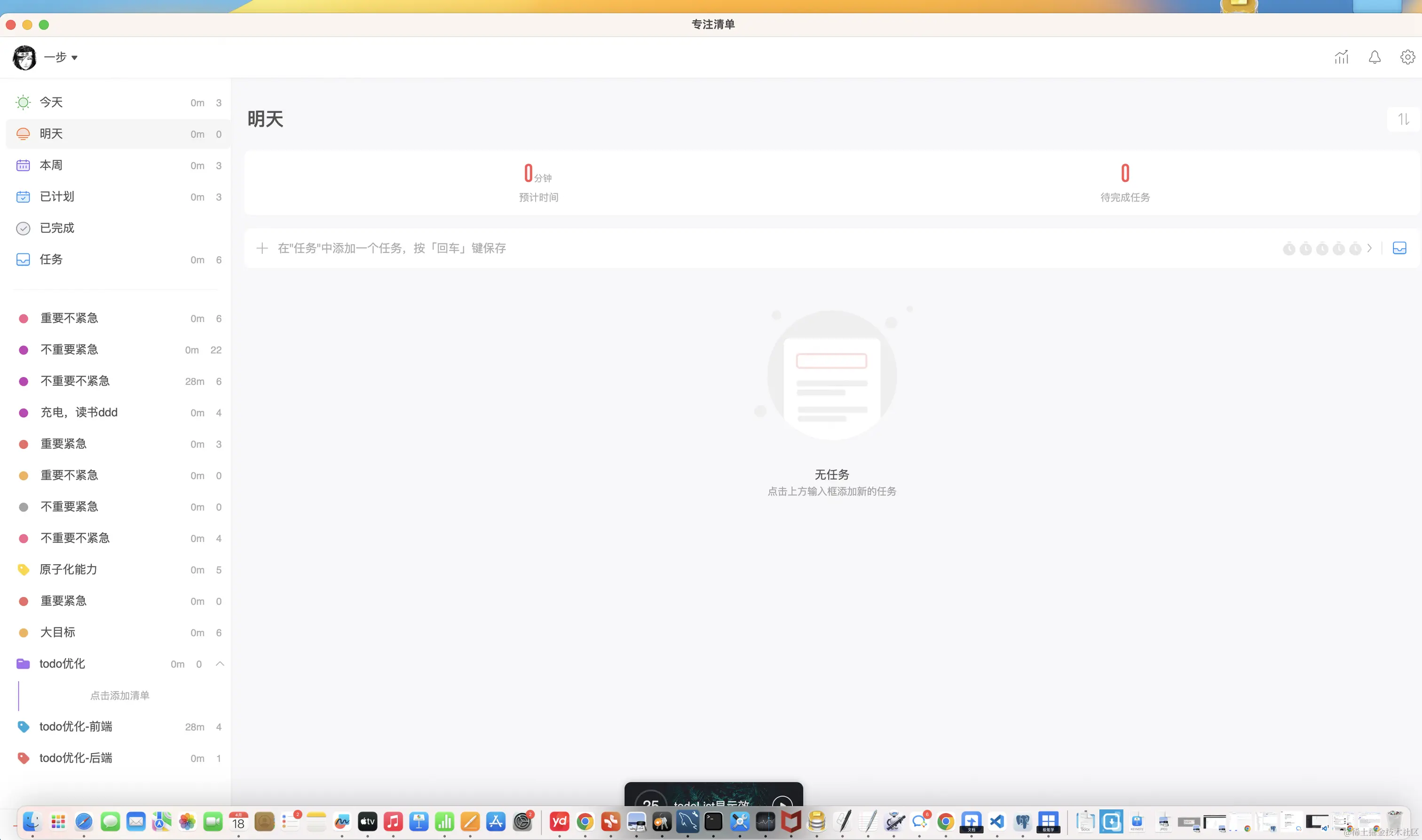Open the notification bell
The image size is (1422, 840).
point(1375,57)
